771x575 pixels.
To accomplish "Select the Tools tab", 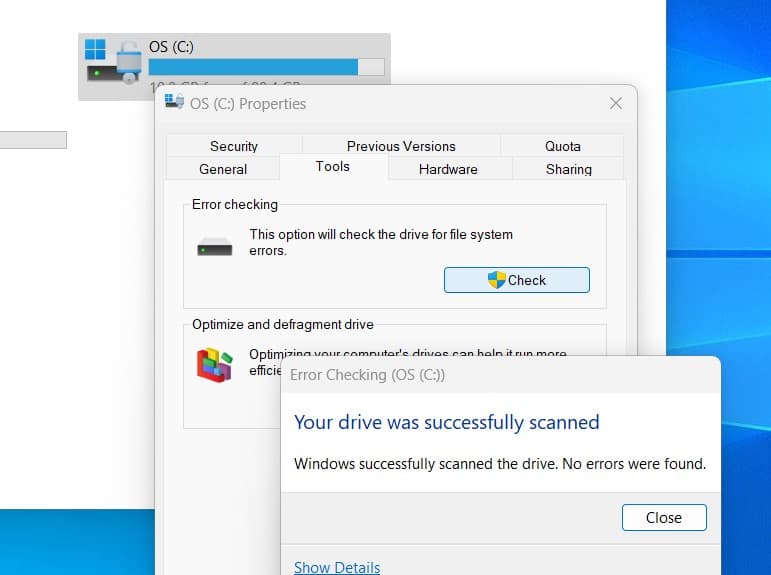I will (333, 167).
